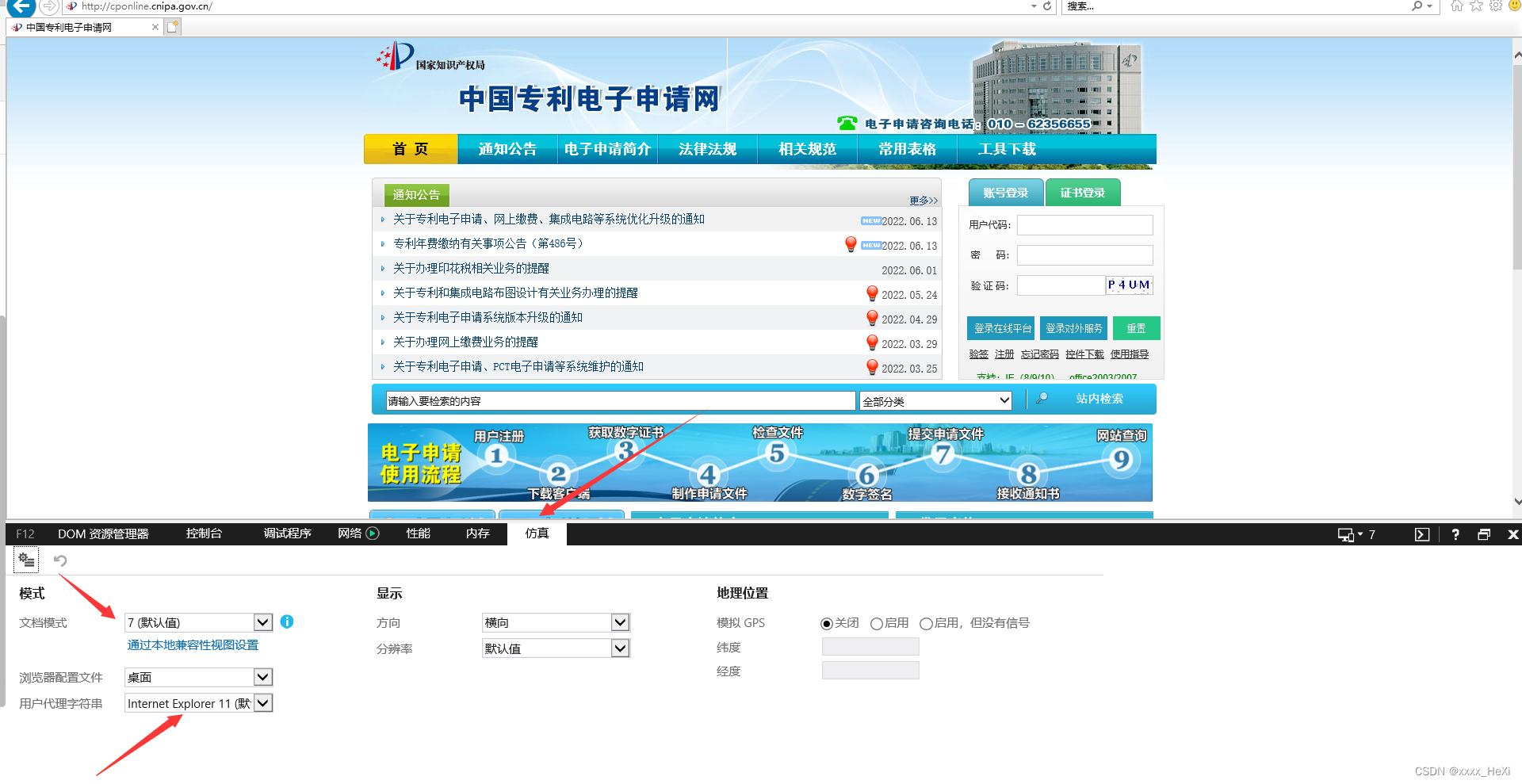Image resolution: width=1522 pixels, height=784 pixels.
Task: Select the 启用,但没有信号 radio button
Action: point(926,624)
